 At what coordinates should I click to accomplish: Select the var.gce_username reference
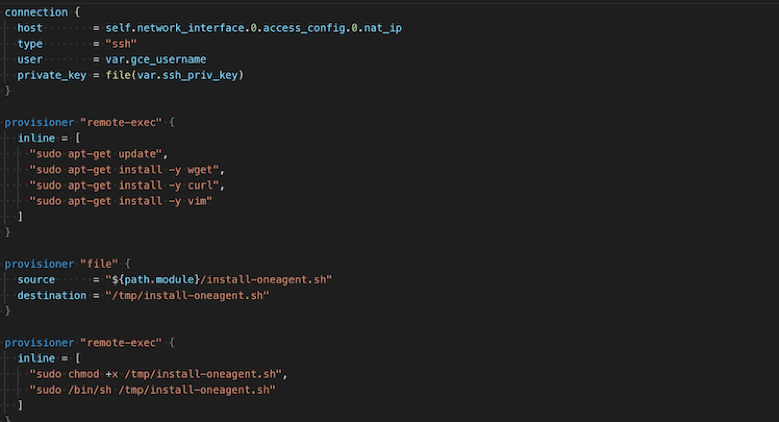[156, 60]
